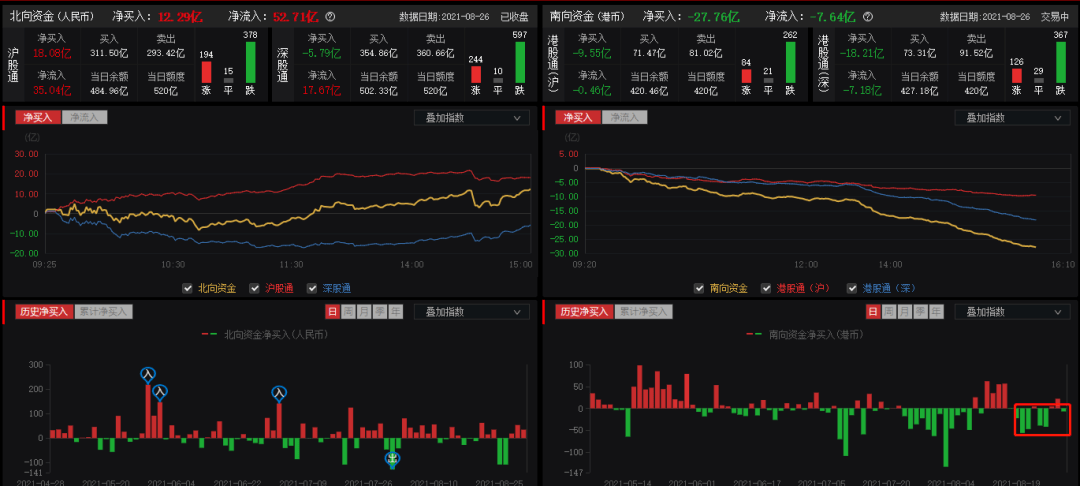Click the second 入 marker near 2021-06-04

pyautogui.click(x=160, y=392)
